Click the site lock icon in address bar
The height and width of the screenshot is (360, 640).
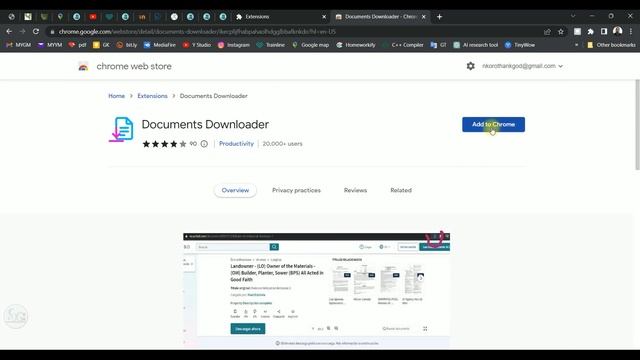pyautogui.click(x=52, y=32)
